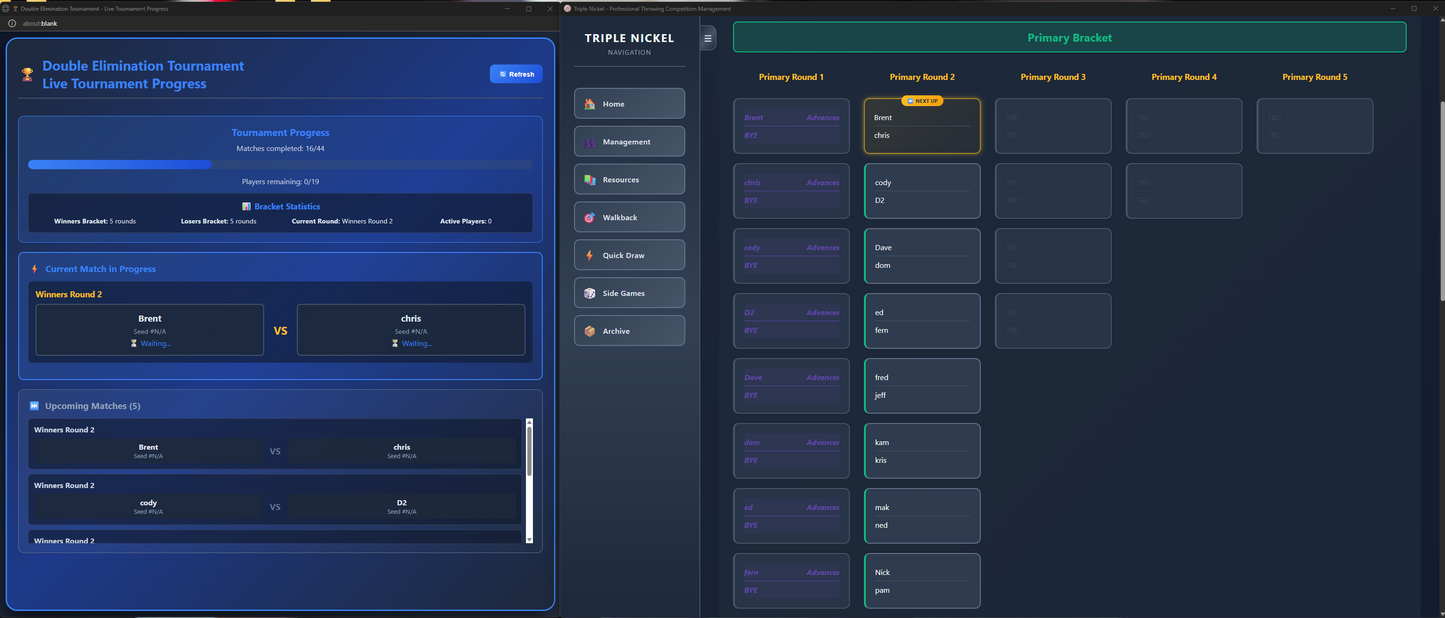Click the site info icon in address bar
The height and width of the screenshot is (618, 1445).
pyautogui.click(x=12, y=23)
